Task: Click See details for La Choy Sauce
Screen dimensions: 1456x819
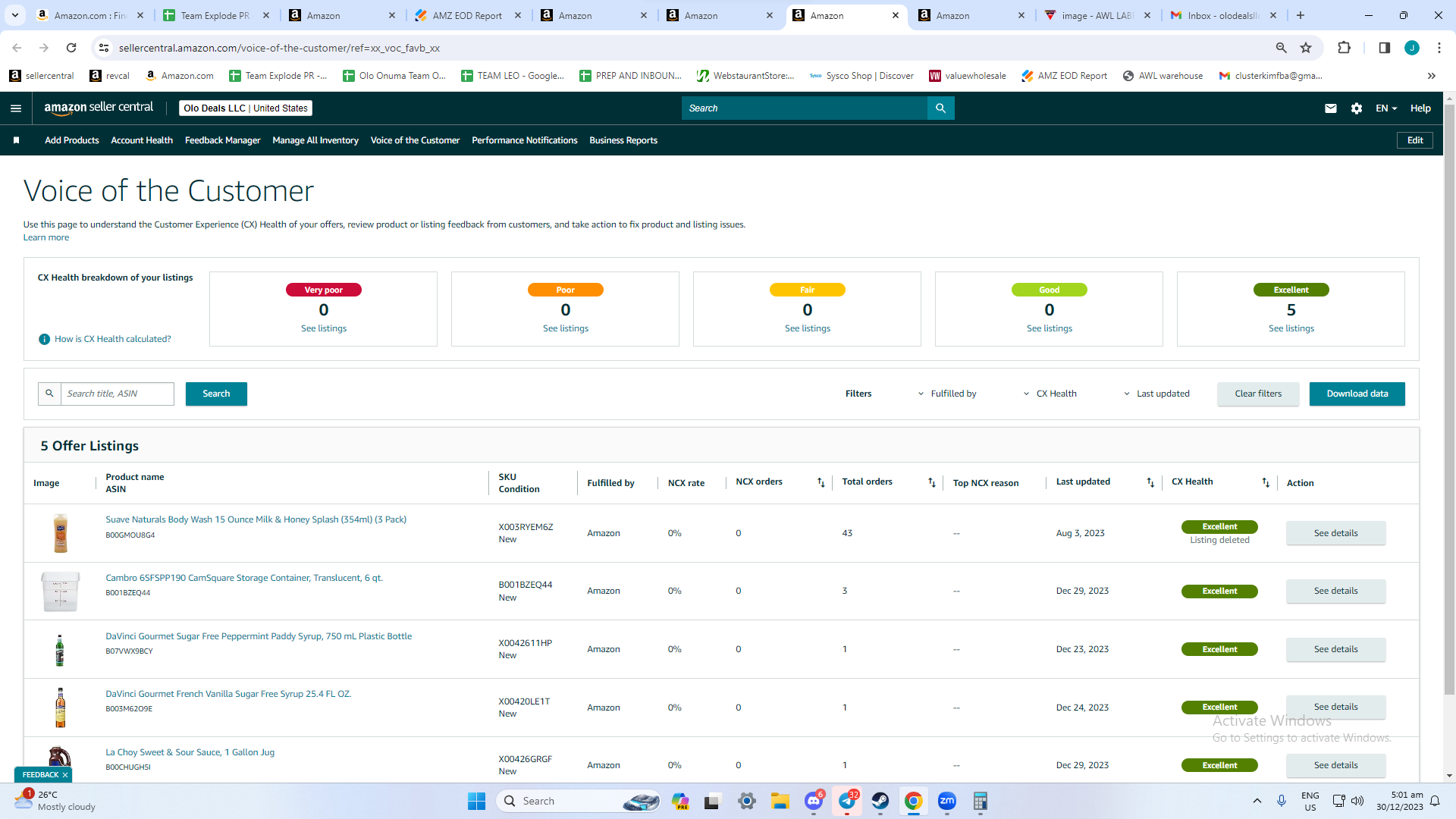Action: click(1336, 765)
